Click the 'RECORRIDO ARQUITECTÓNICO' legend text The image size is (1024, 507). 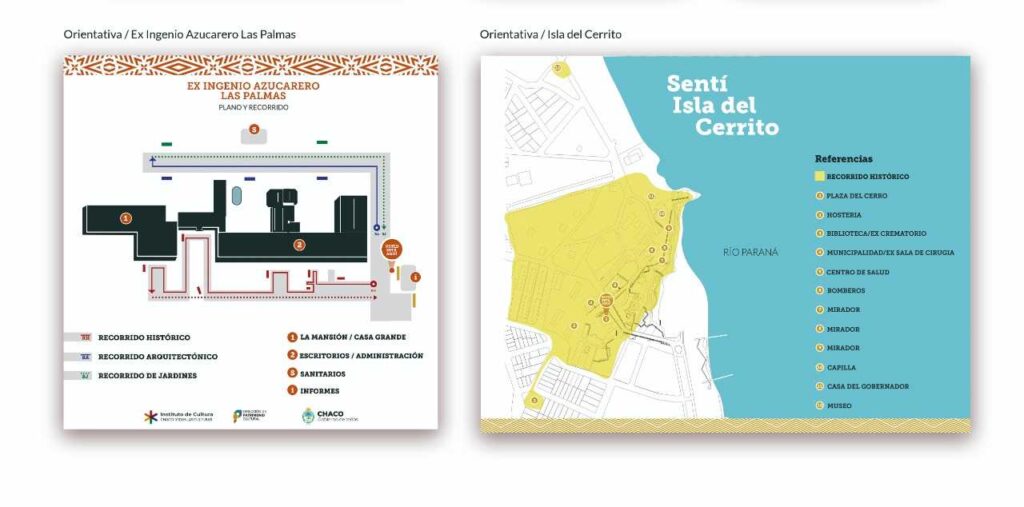158,357
